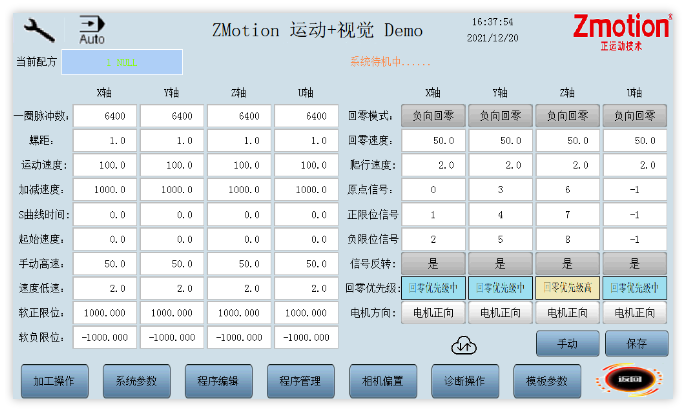Edit X轴 一圈脉冲数 field 6400

pyautogui.click(x=105, y=116)
